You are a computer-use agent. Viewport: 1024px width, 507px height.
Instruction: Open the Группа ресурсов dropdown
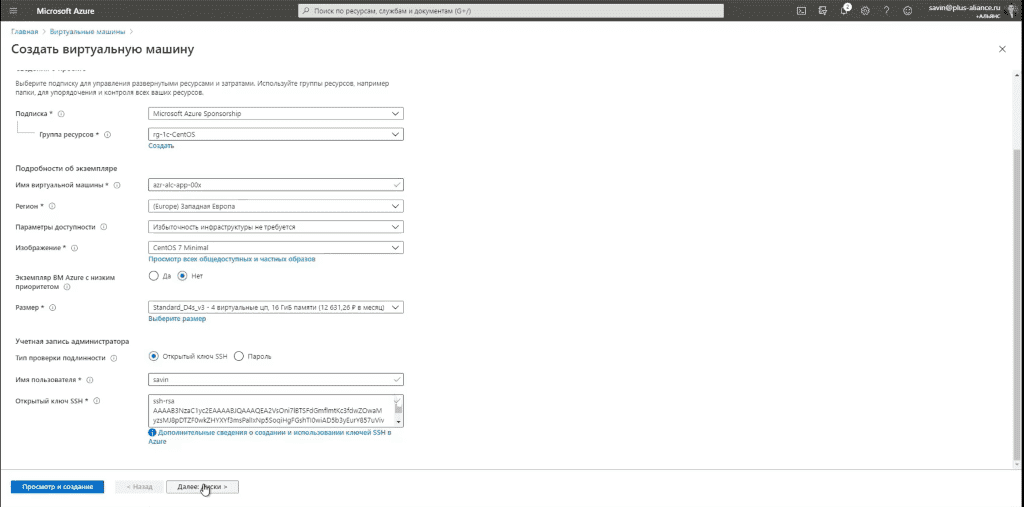pos(276,135)
